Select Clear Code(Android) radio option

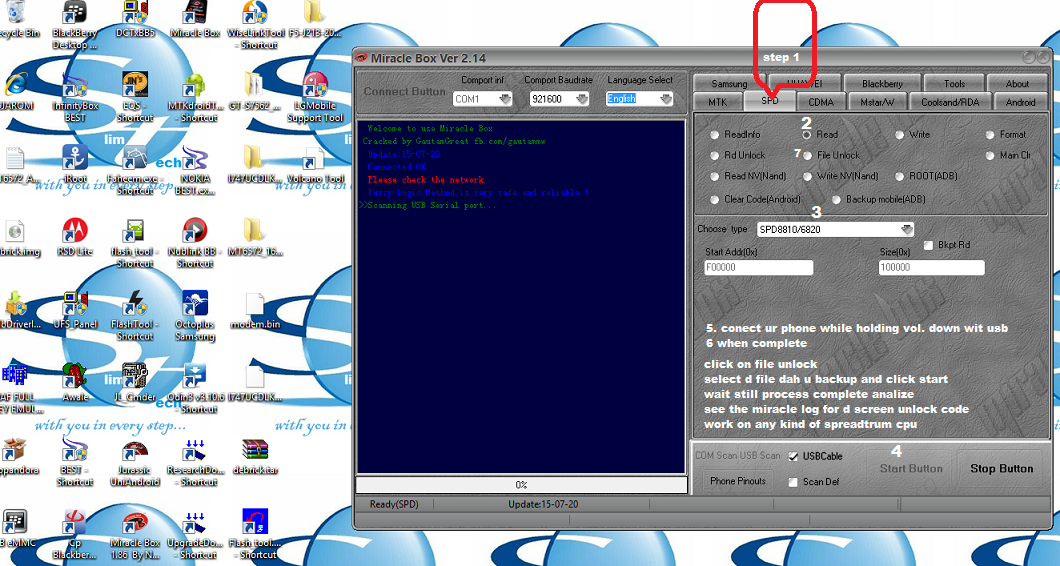point(715,199)
